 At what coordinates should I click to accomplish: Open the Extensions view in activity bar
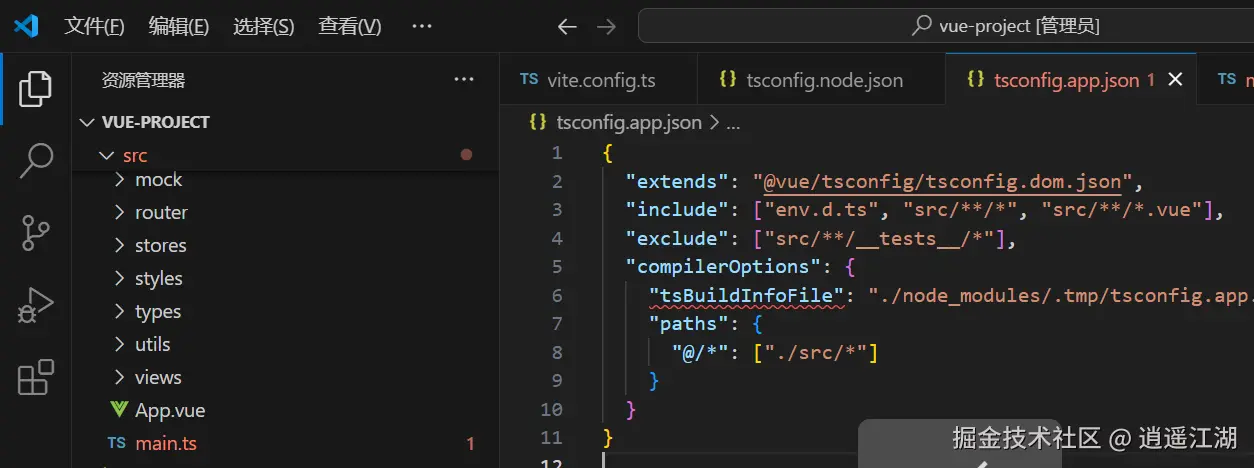click(36, 378)
